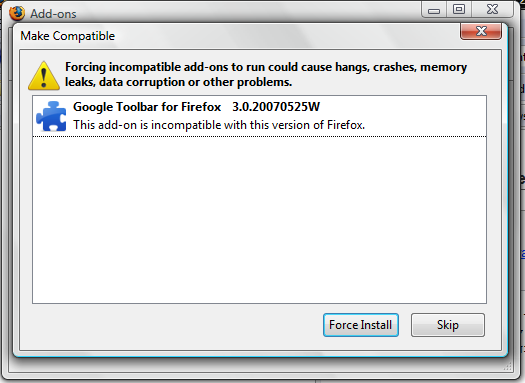
Task: Grab the resize grip at the window corner
Action: 508,367
